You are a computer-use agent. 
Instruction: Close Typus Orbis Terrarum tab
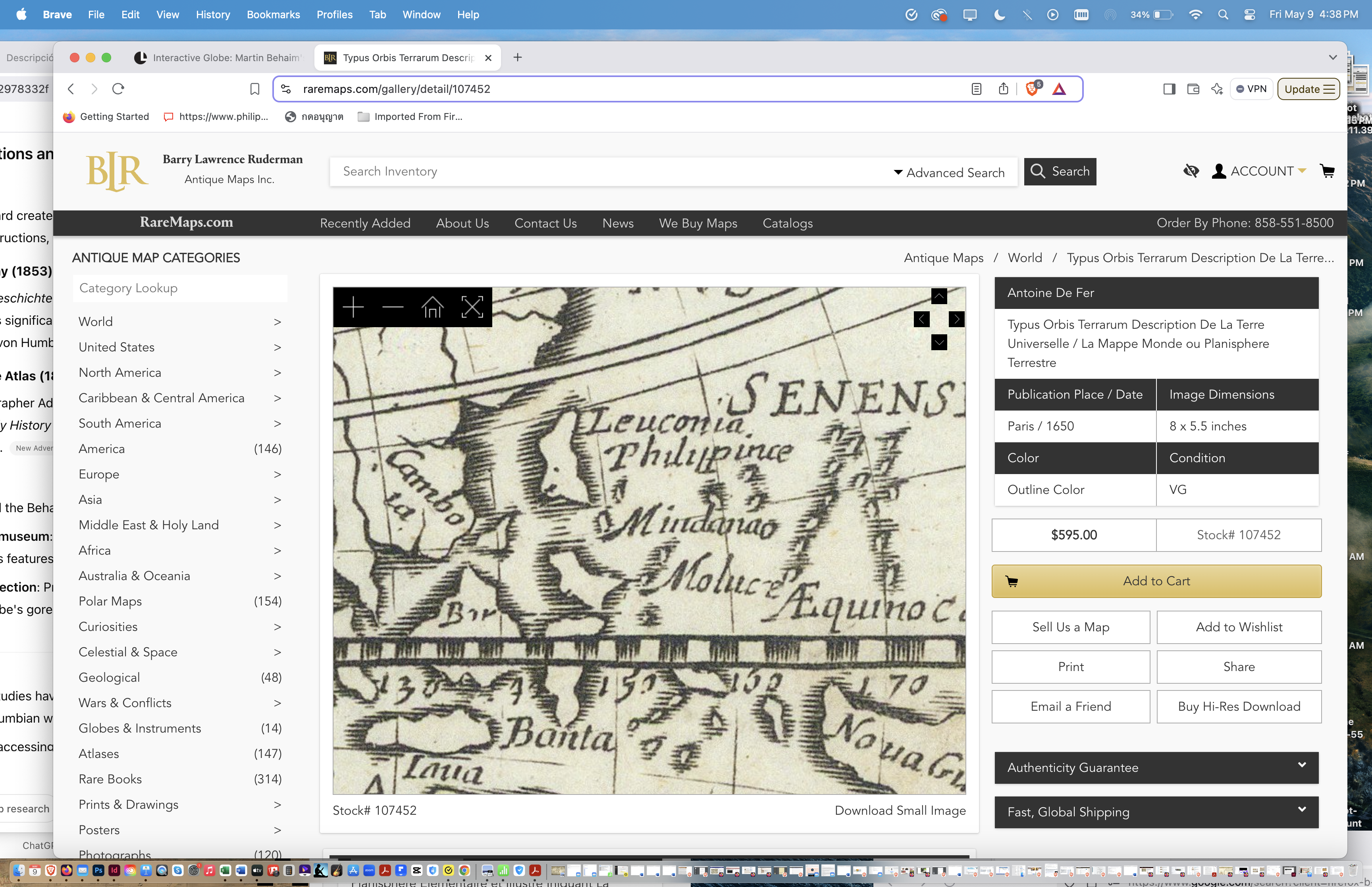tap(488, 58)
